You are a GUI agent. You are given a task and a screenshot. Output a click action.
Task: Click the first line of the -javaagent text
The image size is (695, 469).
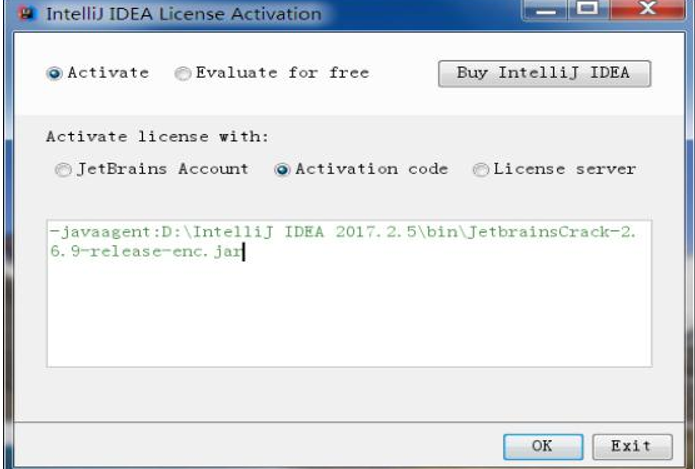coord(340,232)
